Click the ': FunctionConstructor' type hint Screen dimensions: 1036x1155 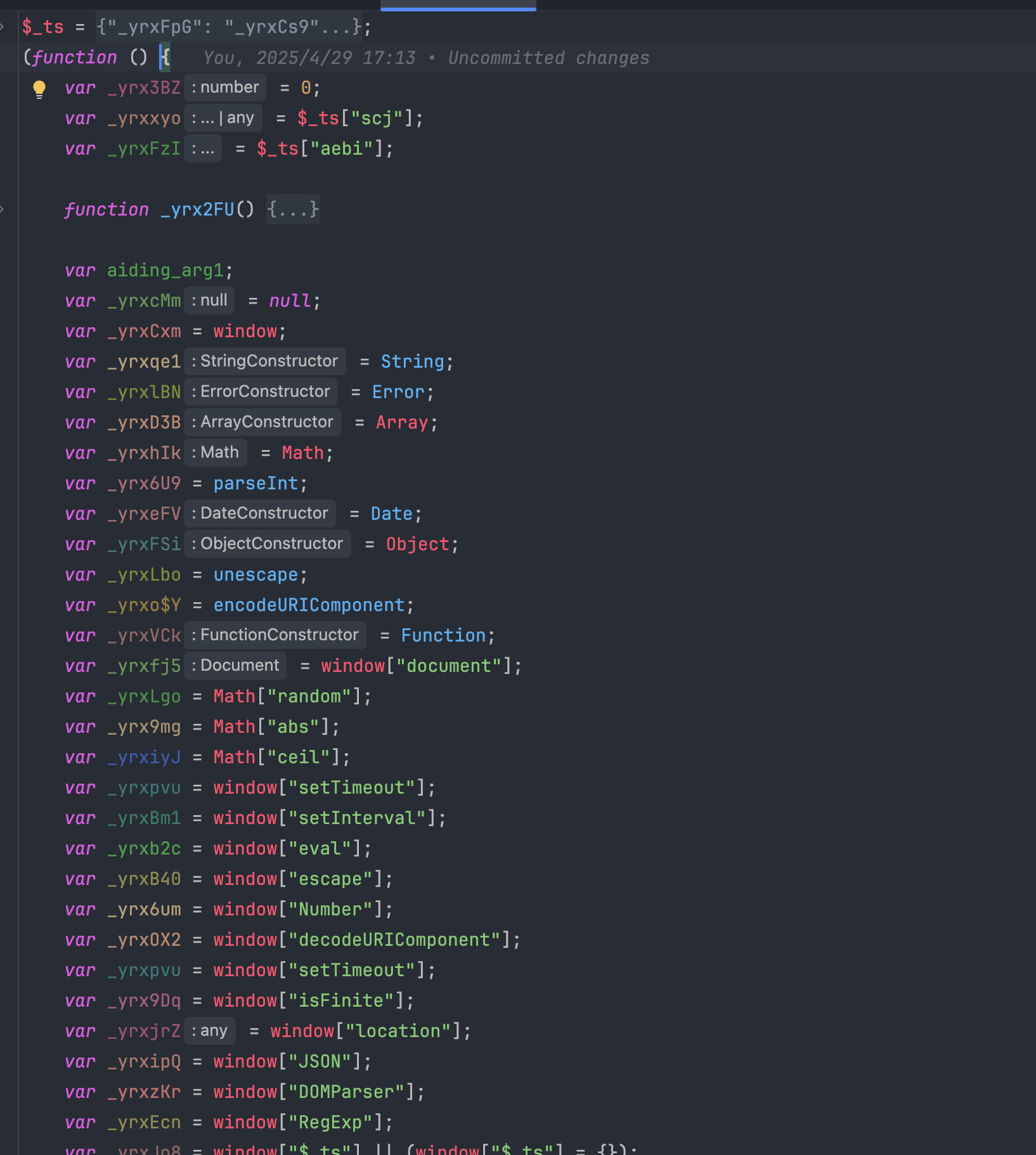point(275,635)
